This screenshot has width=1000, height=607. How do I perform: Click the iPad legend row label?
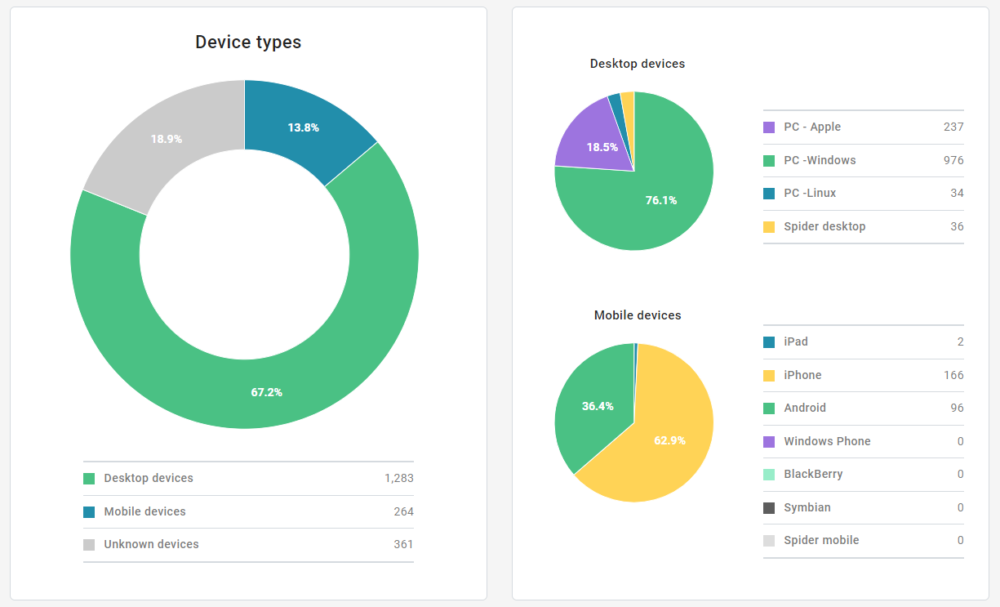tap(795, 342)
